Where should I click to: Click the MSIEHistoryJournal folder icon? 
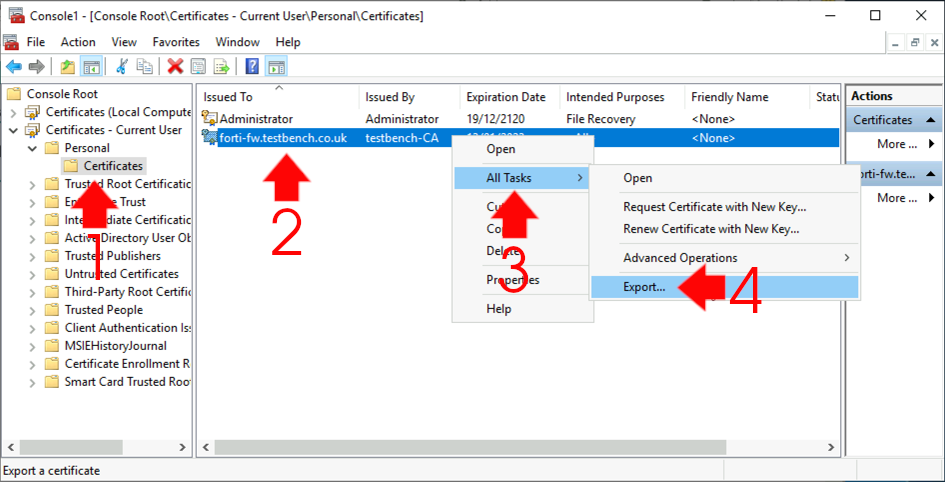(52, 346)
